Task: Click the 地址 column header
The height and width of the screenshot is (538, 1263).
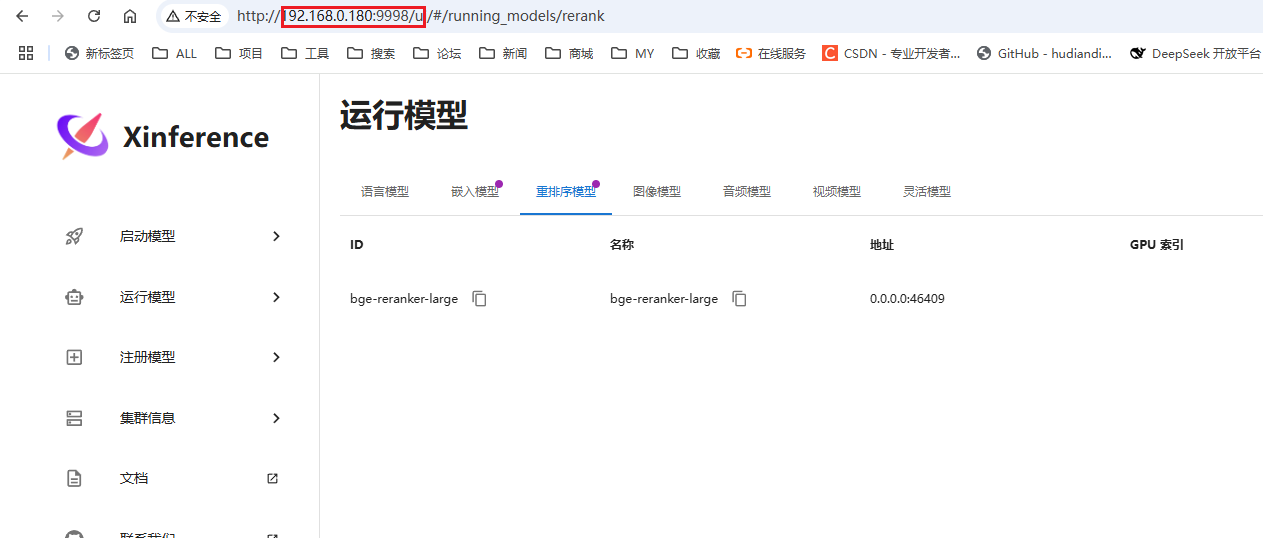Action: tap(882, 245)
